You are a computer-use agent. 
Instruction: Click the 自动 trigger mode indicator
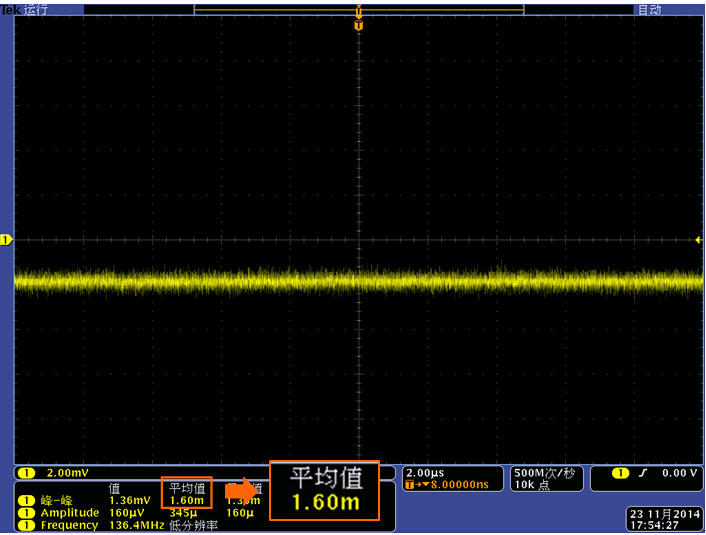[x=649, y=9]
